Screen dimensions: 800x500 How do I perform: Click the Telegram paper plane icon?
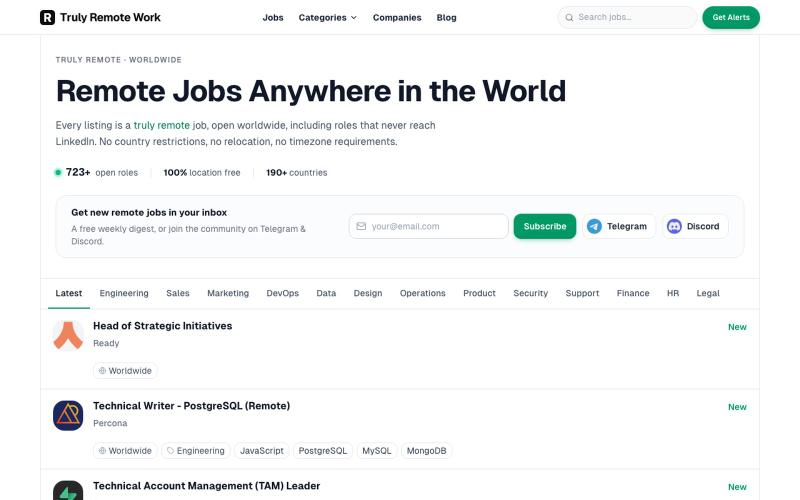pos(594,226)
